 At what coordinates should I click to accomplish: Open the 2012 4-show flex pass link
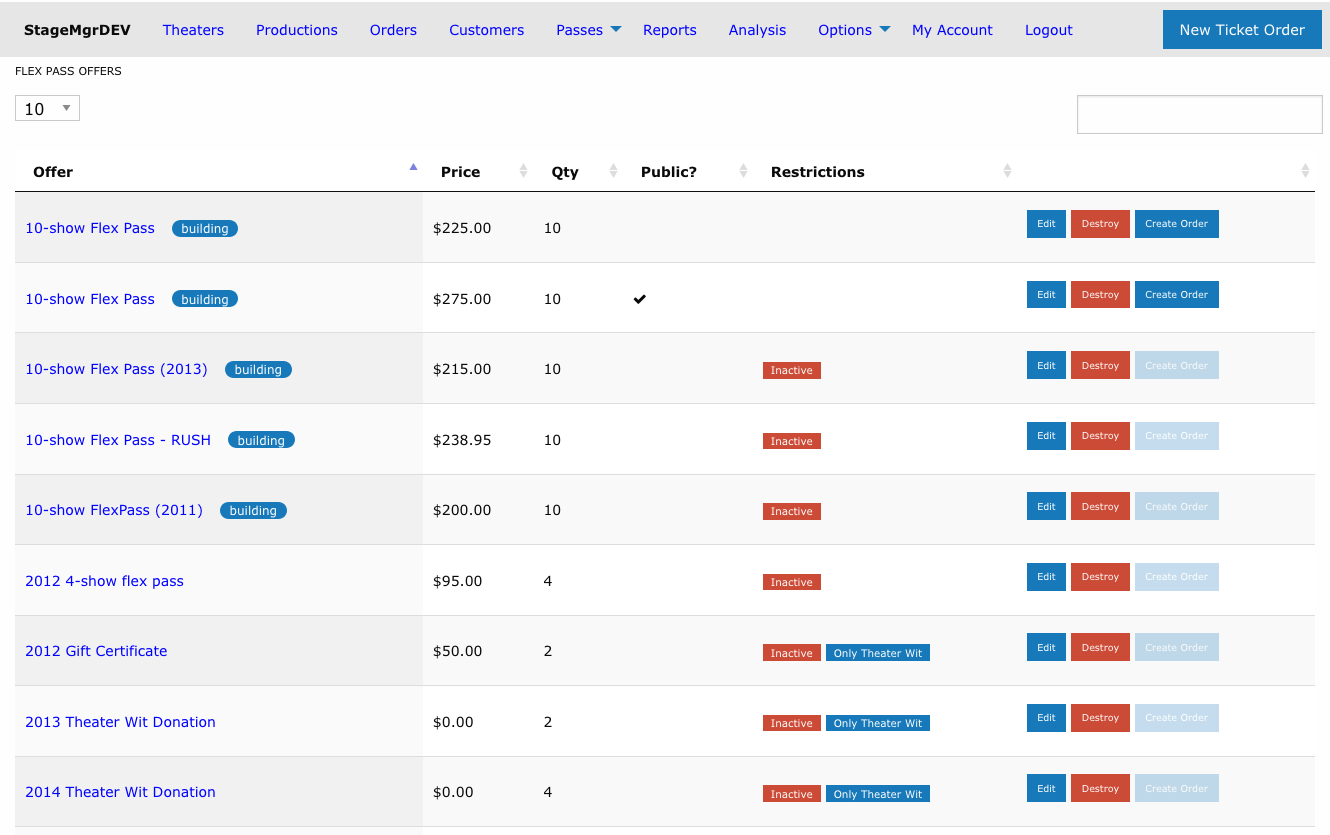pyautogui.click(x=104, y=581)
